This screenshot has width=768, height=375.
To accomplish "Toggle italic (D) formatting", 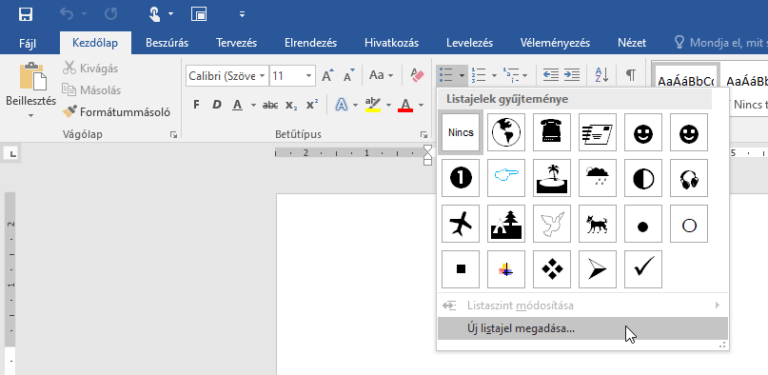I will pos(217,105).
